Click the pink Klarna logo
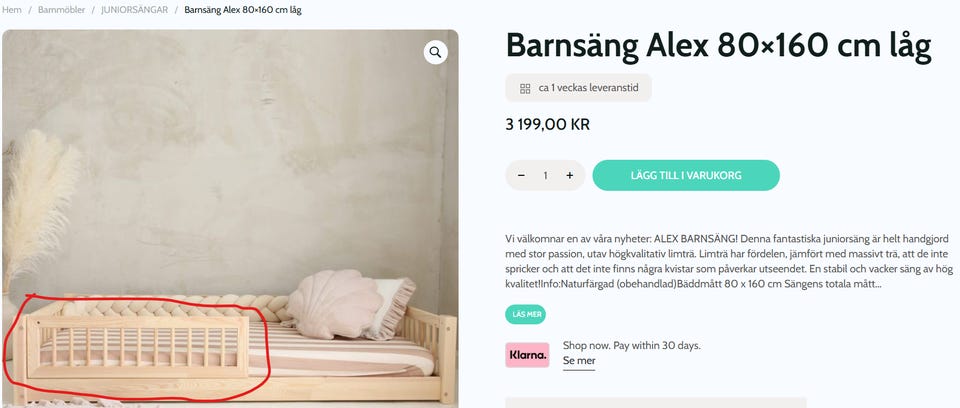Screen dimensions: 960x408 pyautogui.click(x=527, y=355)
